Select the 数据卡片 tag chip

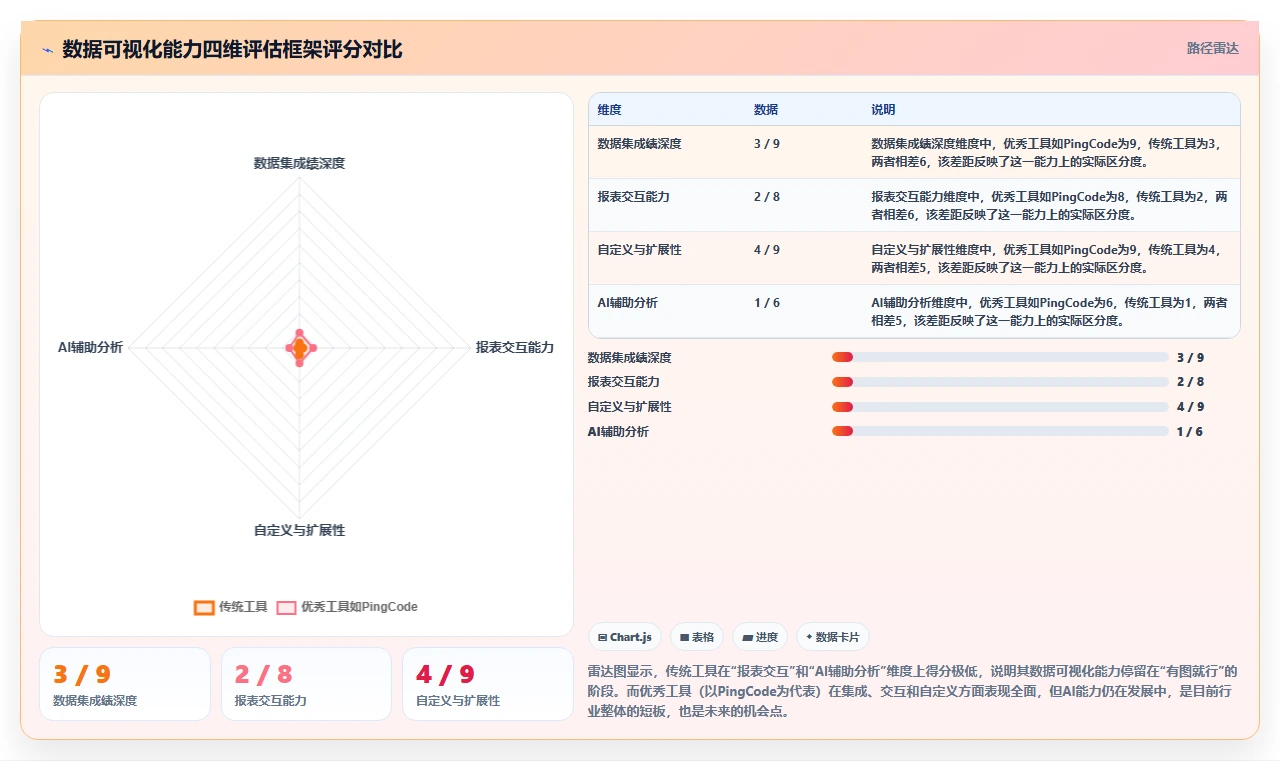(833, 637)
